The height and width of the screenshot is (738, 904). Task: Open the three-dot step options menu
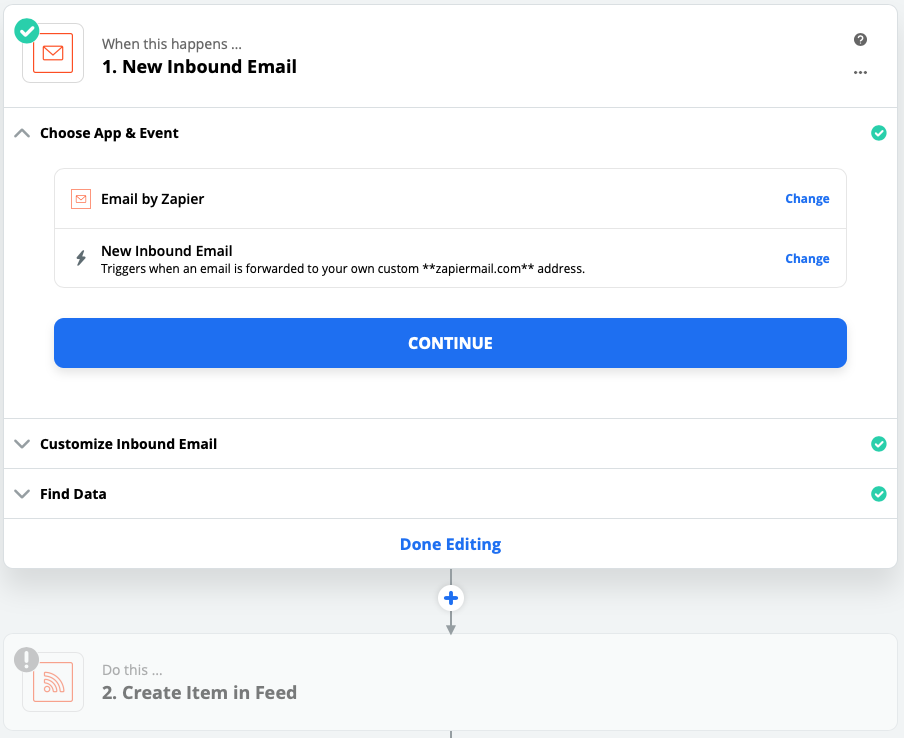(x=860, y=73)
